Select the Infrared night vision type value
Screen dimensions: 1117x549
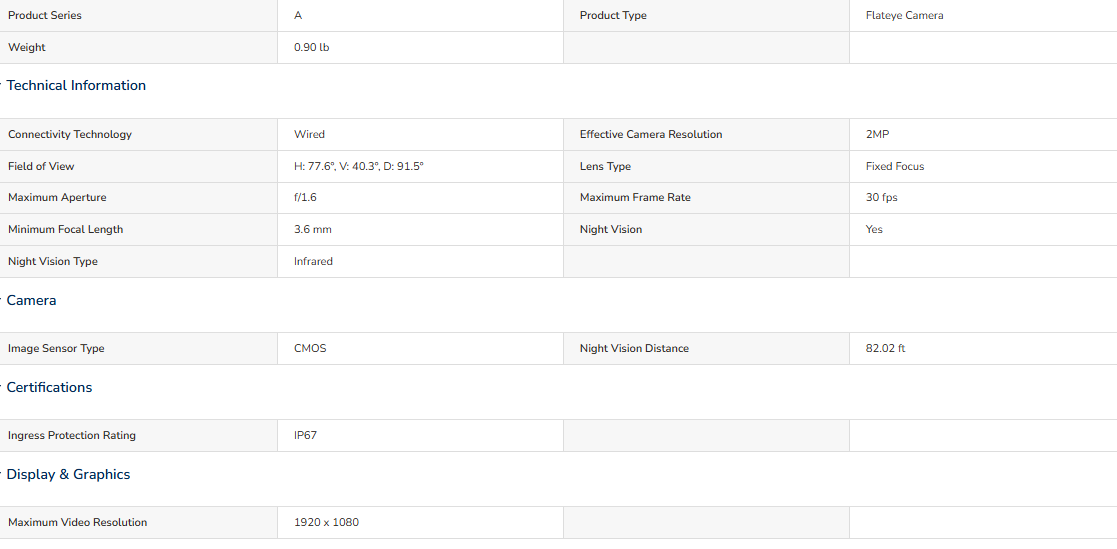click(x=313, y=261)
